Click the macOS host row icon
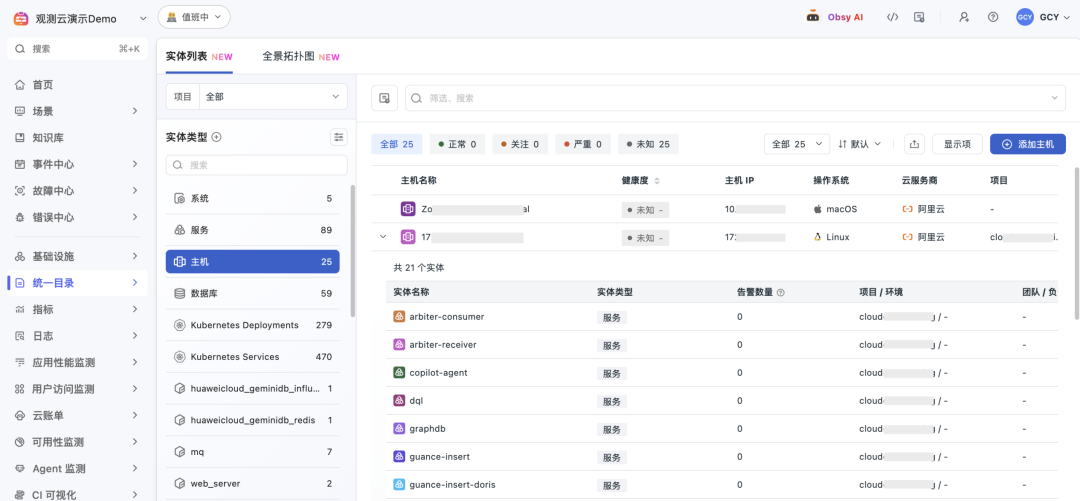 point(408,208)
